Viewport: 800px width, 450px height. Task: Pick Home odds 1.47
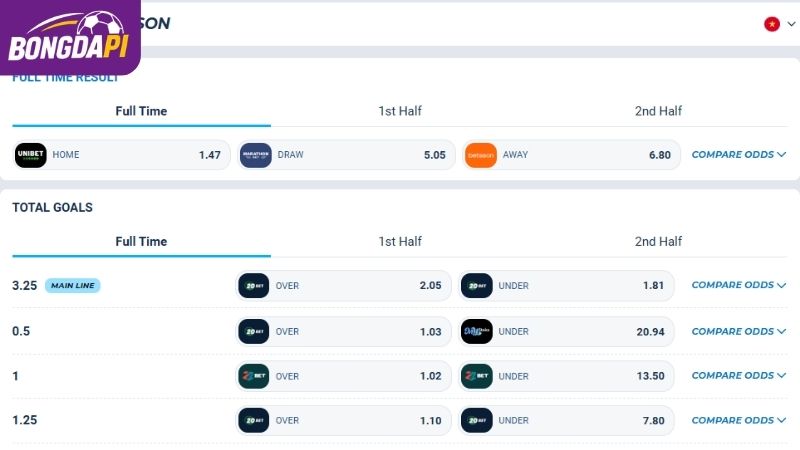[121, 155]
